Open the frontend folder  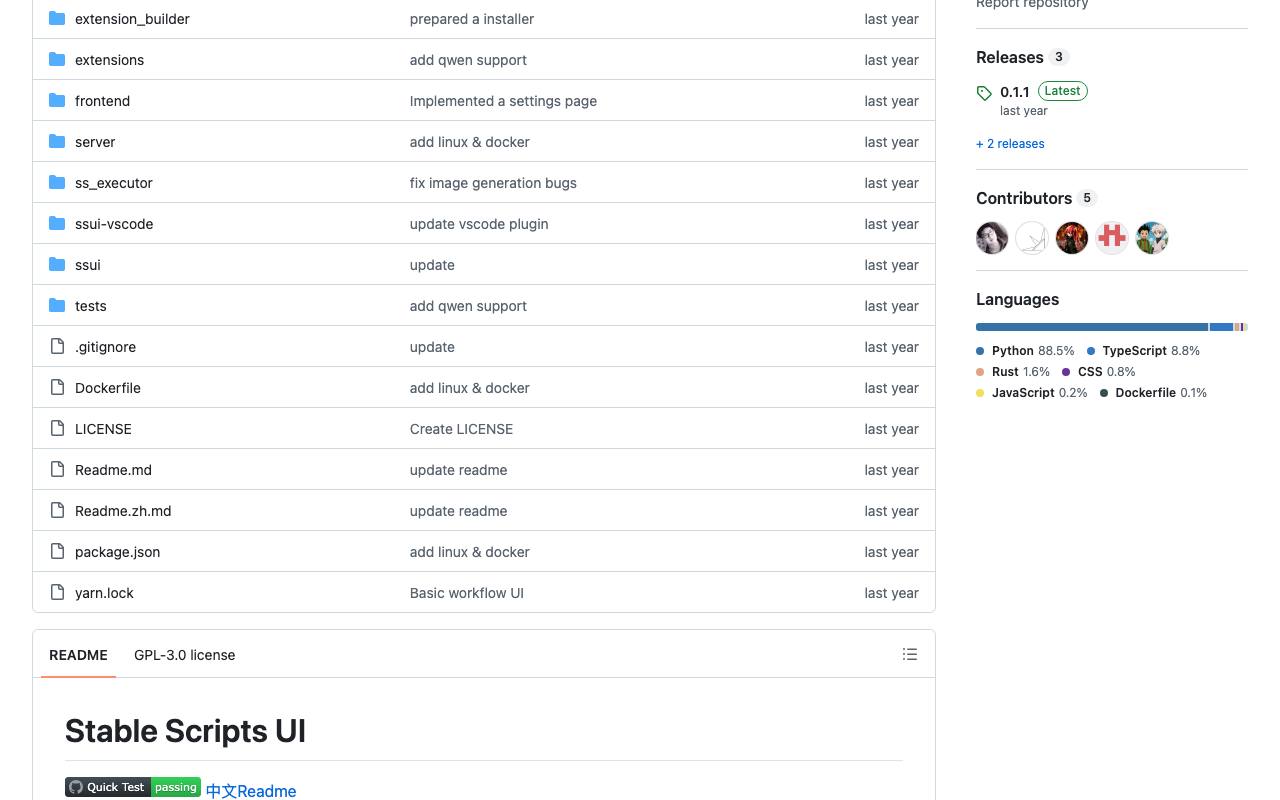(102, 101)
